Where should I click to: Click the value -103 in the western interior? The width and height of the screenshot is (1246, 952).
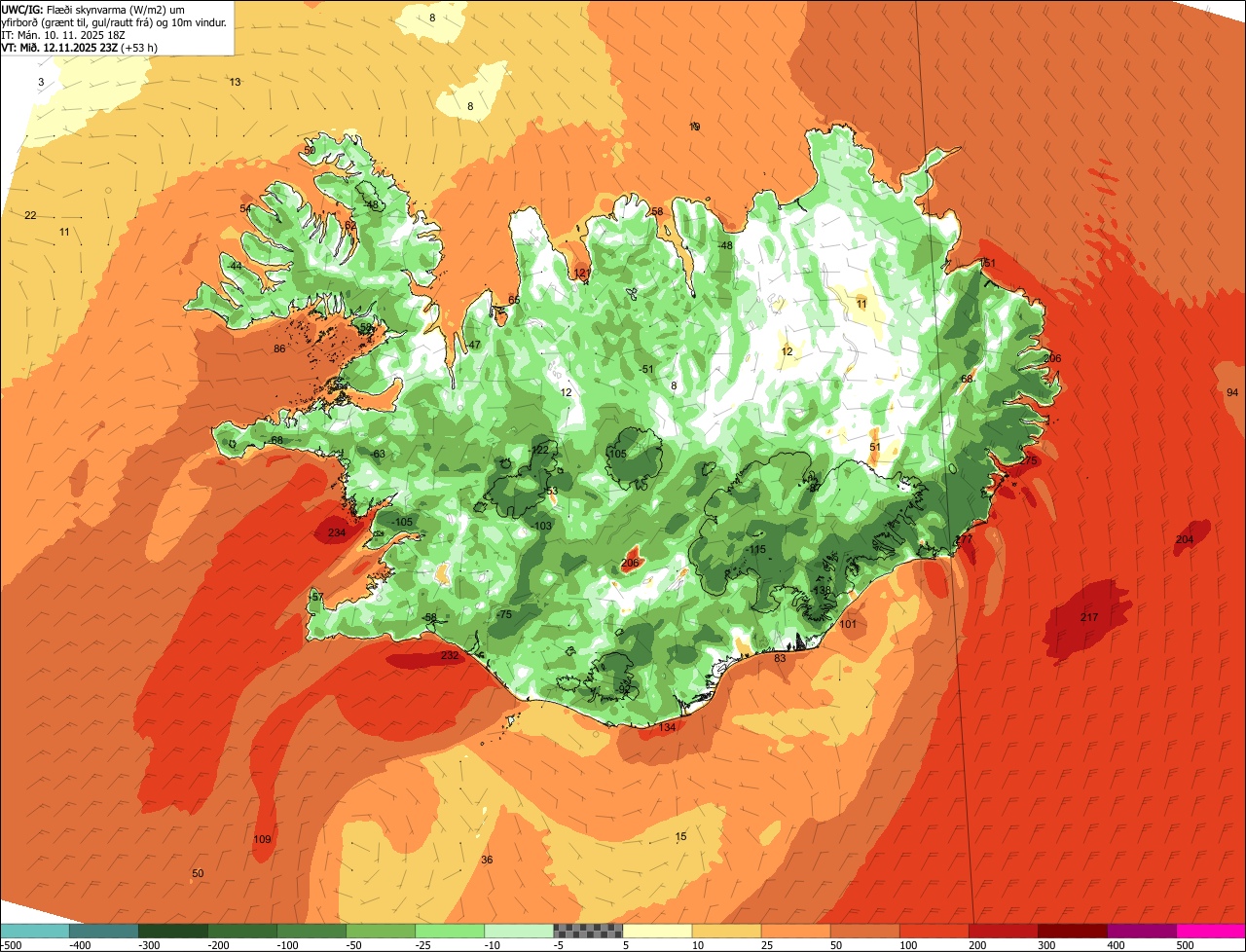[541, 527]
